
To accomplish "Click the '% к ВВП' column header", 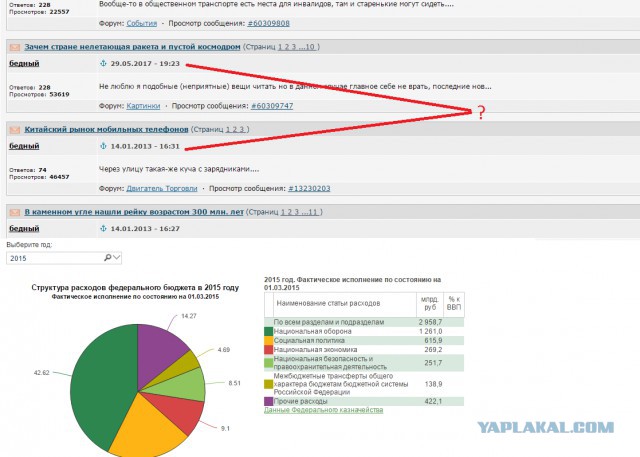I will tap(454, 303).
